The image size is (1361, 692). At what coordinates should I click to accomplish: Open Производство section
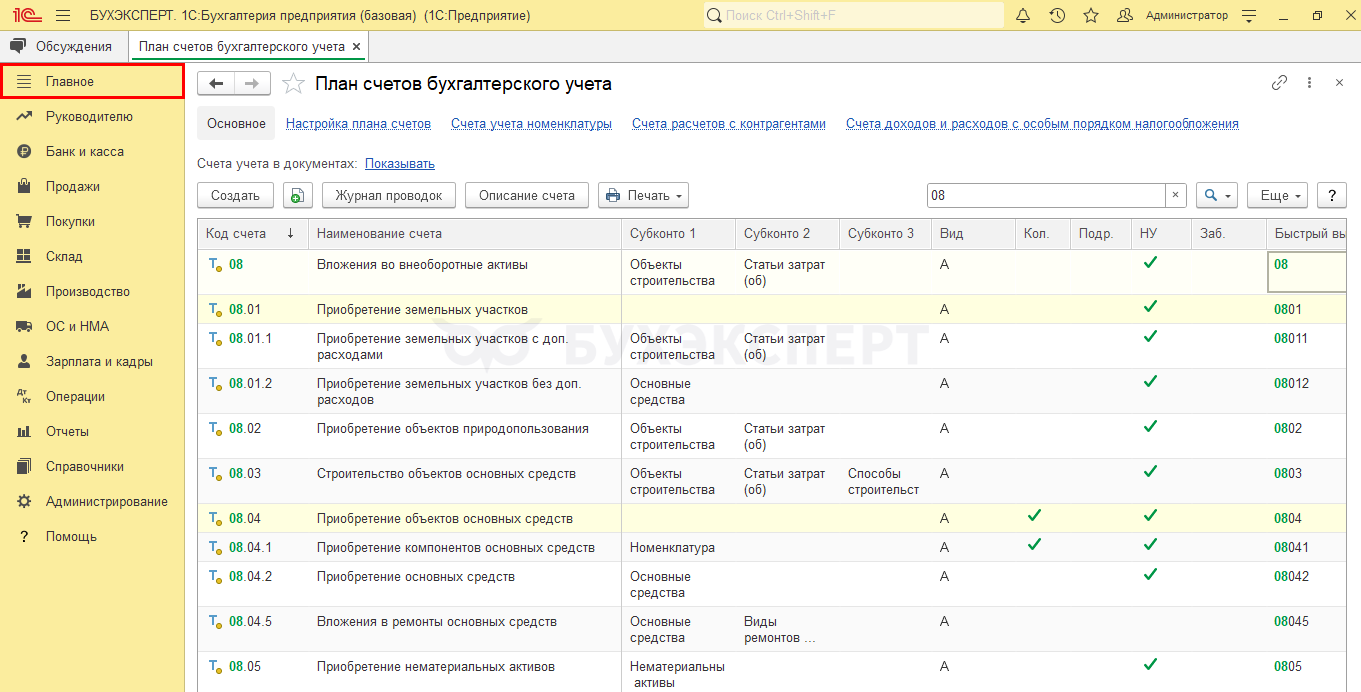pyautogui.click(x=92, y=291)
